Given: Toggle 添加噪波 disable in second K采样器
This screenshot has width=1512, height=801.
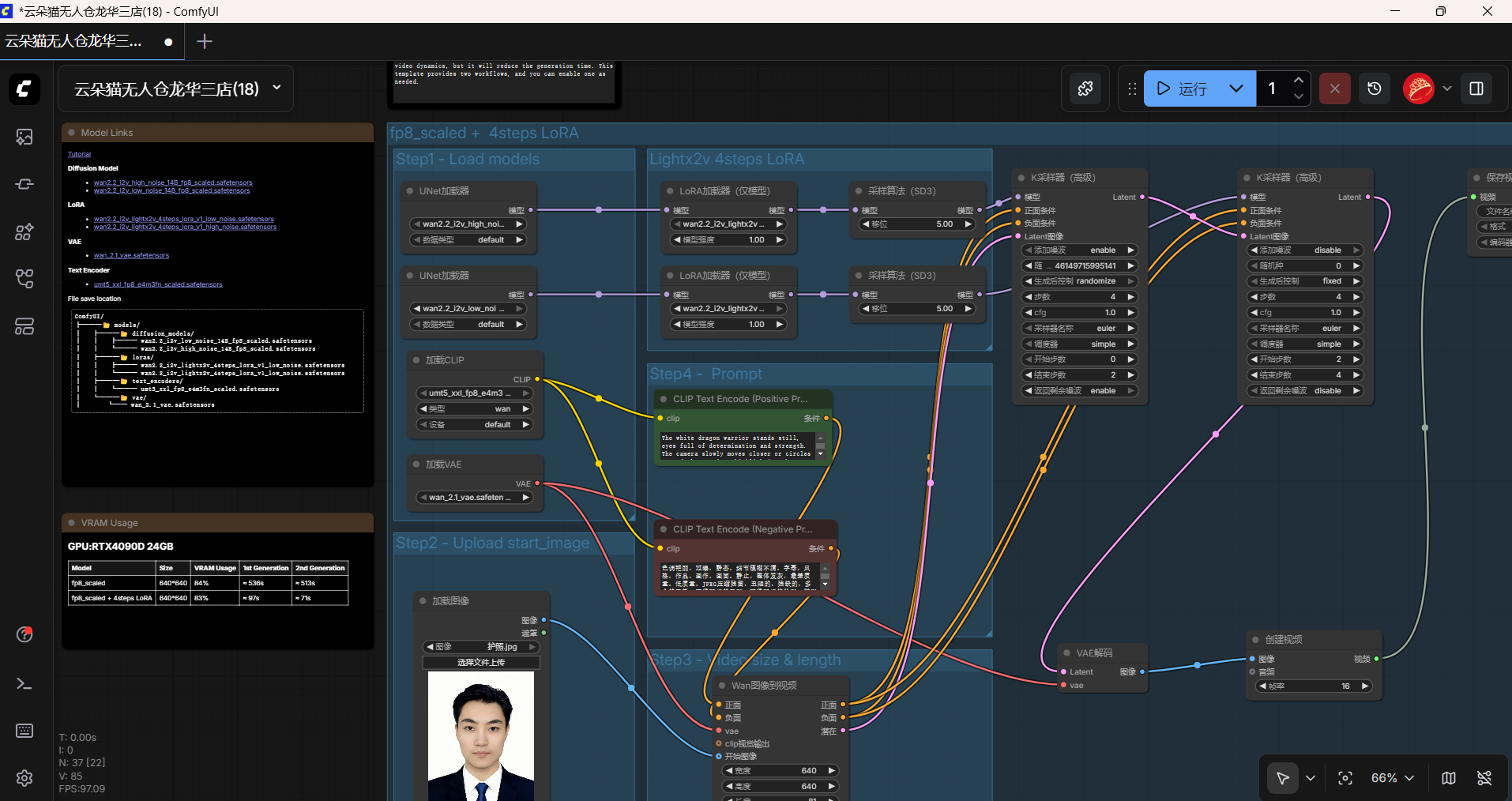Looking at the screenshot, I should click(x=1305, y=250).
